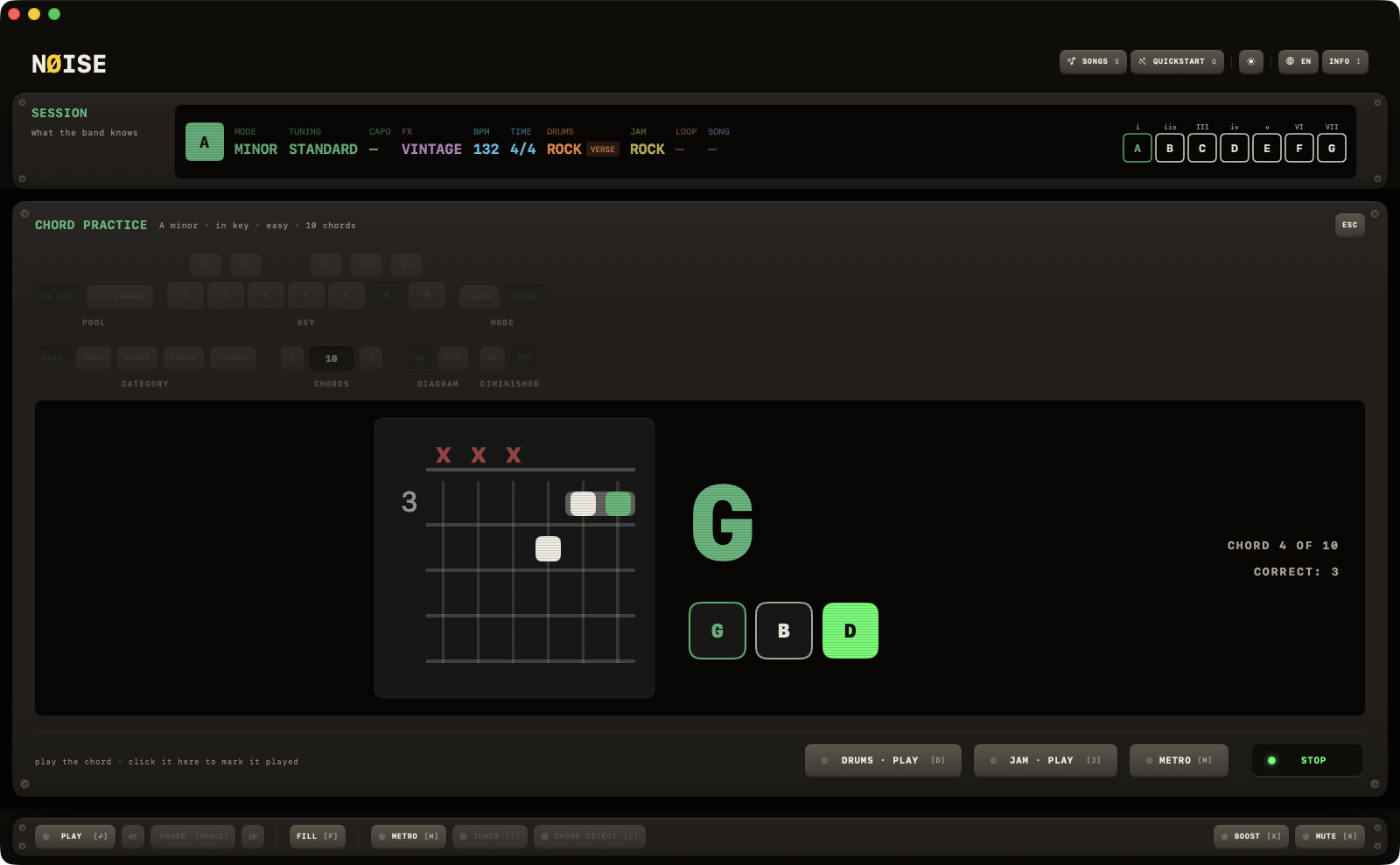The width and height of the screenshot is (1400, 865).
Task: Click the green STOP button
Action: pos(1306,760)
